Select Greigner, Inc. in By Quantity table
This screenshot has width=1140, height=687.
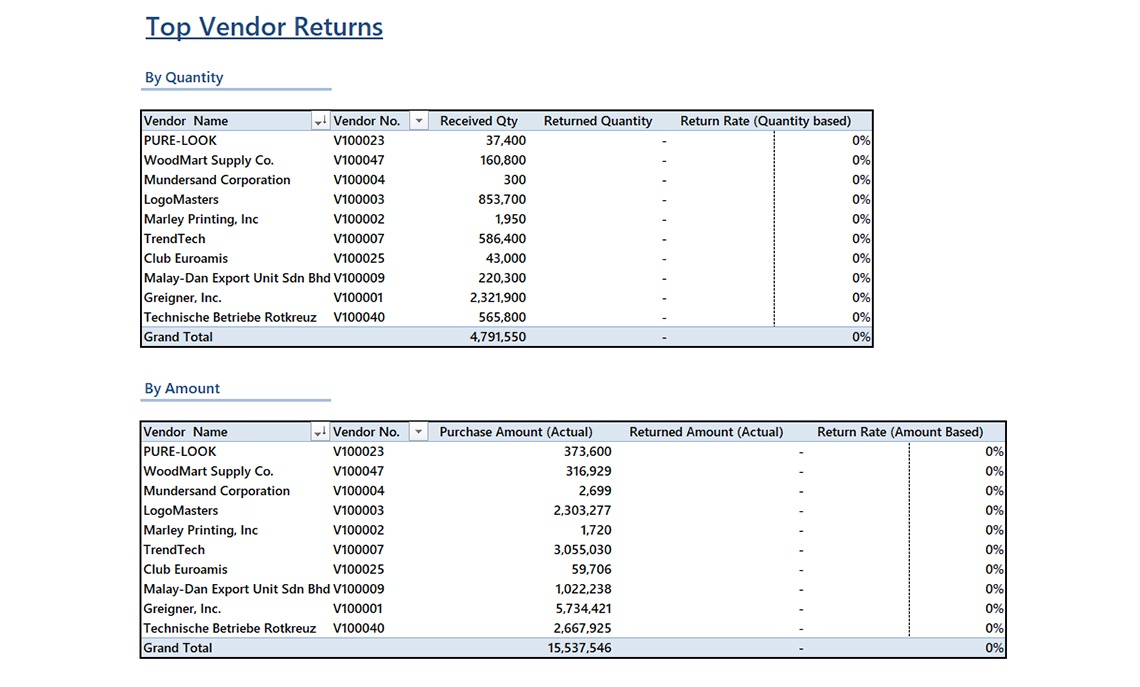pos(182,298)
